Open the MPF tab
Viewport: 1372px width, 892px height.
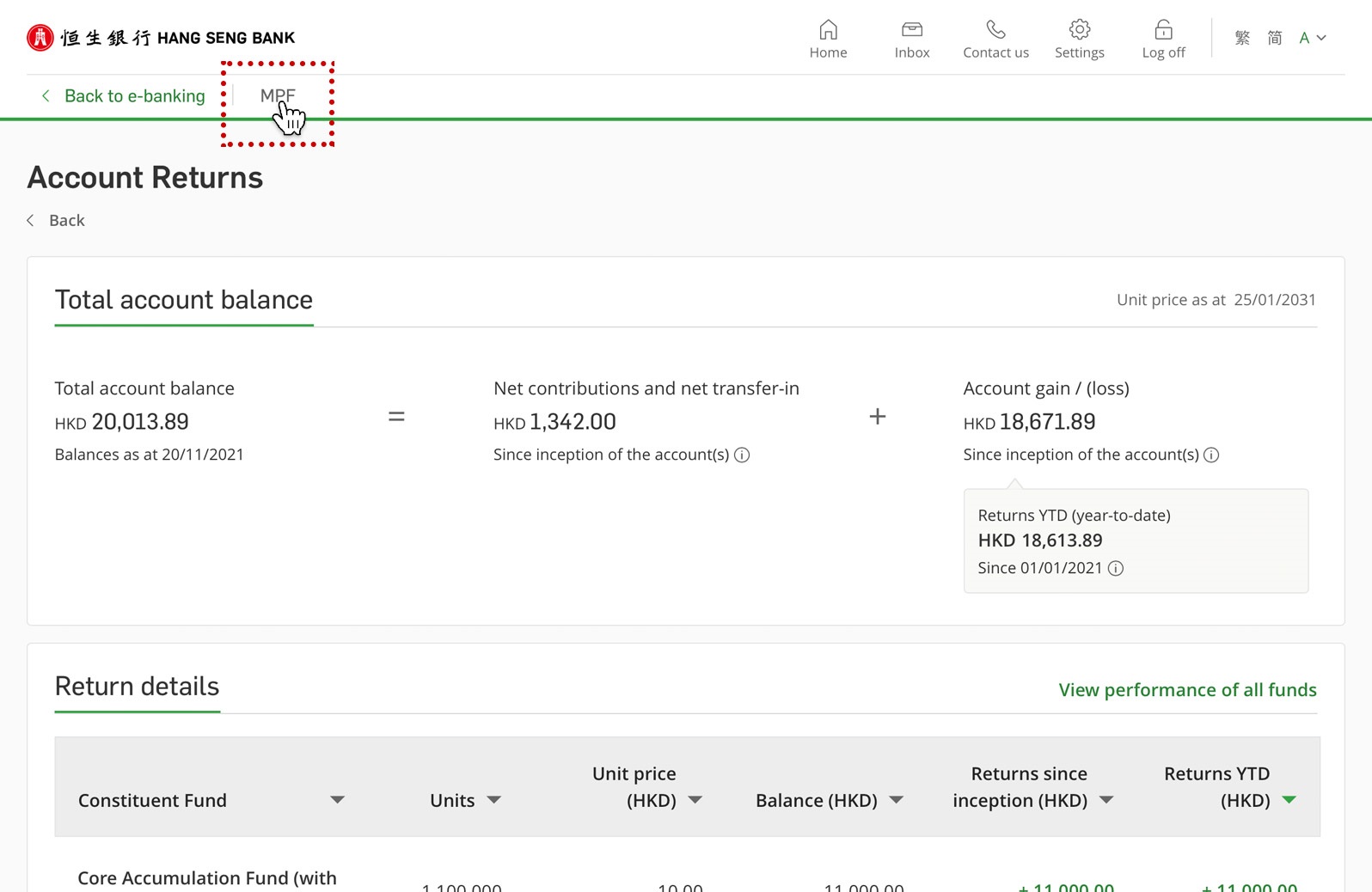pyautogui.click(x=278, y=96)
